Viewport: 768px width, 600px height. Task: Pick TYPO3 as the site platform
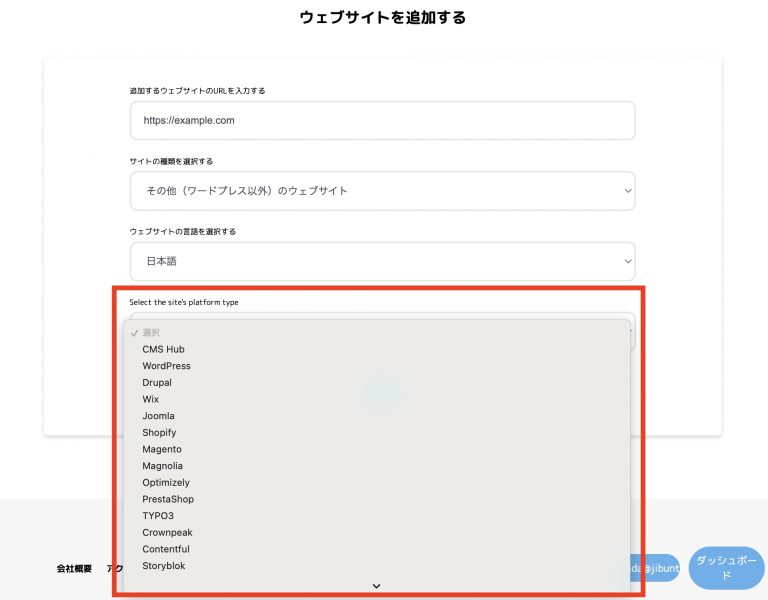click(377, 516)
